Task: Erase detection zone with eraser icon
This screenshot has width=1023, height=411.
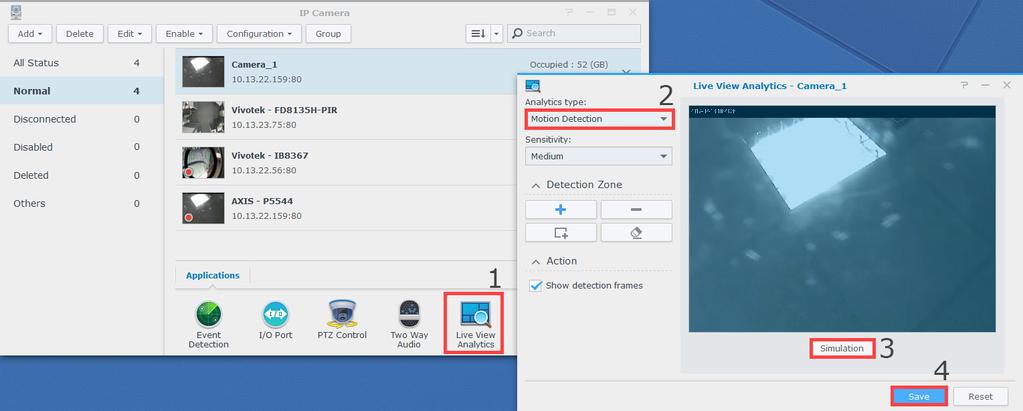Action: (636, 232)
